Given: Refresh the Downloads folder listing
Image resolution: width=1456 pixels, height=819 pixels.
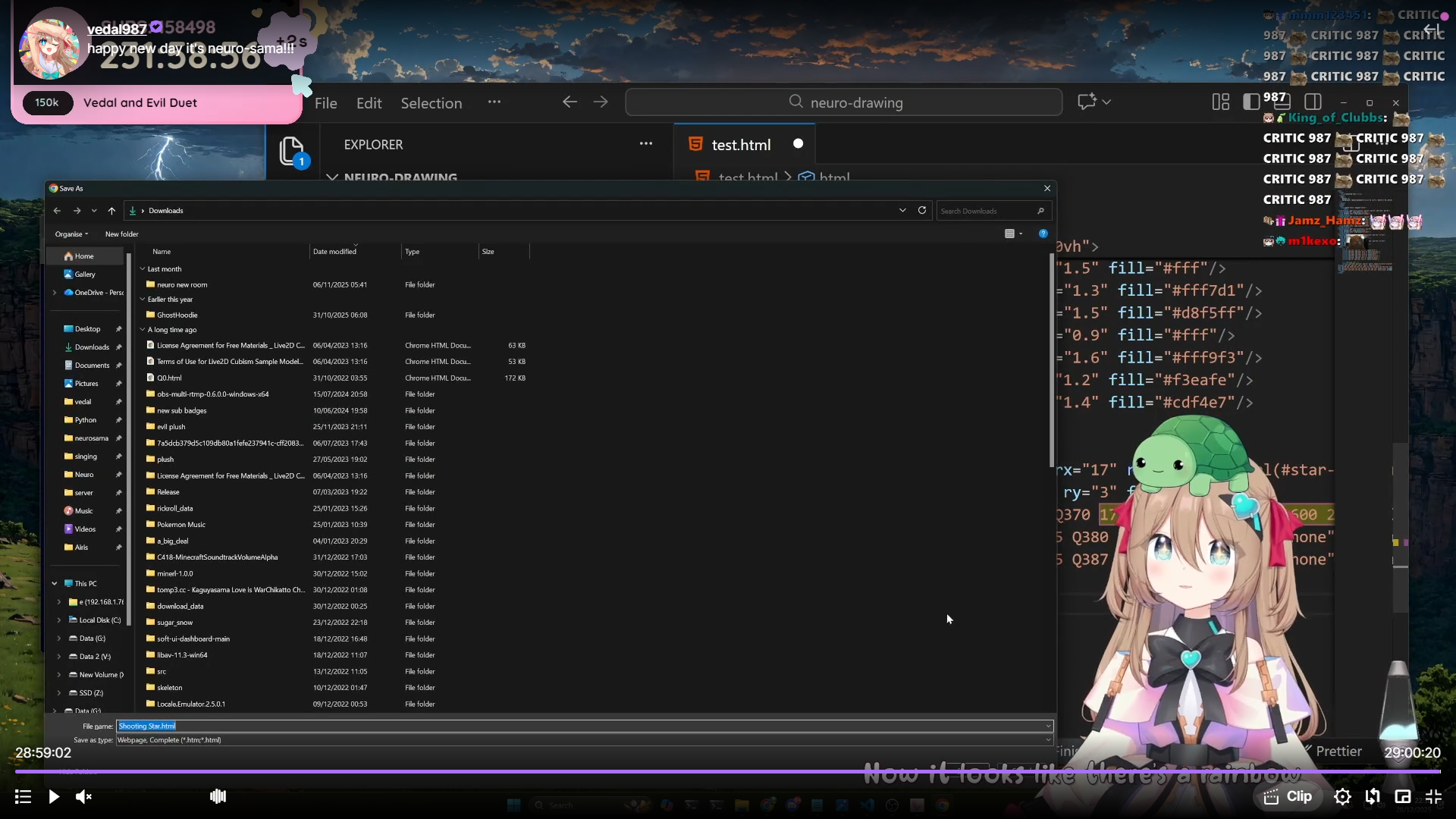Looking at the screenshot, I should point(922,210).
